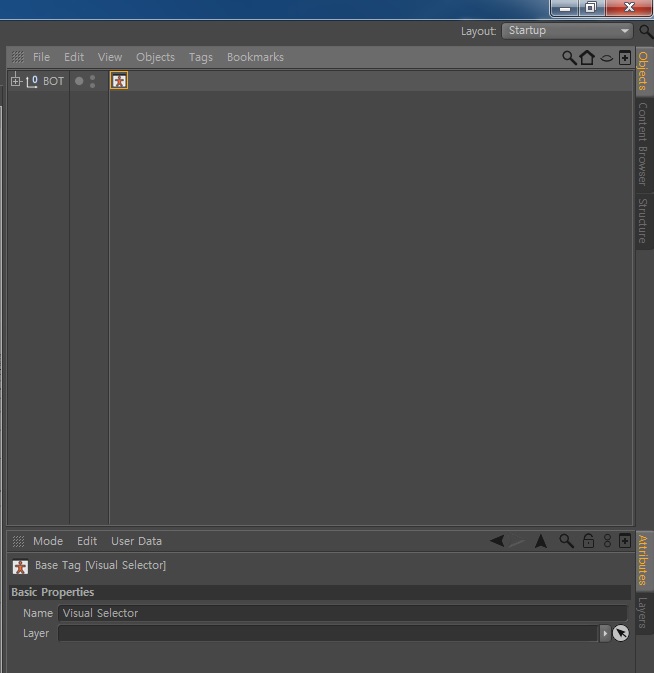This screenshot has width=654, height=673.
Task: Go back with Attribute Manager left arrow
Action: tap(497, 541)
